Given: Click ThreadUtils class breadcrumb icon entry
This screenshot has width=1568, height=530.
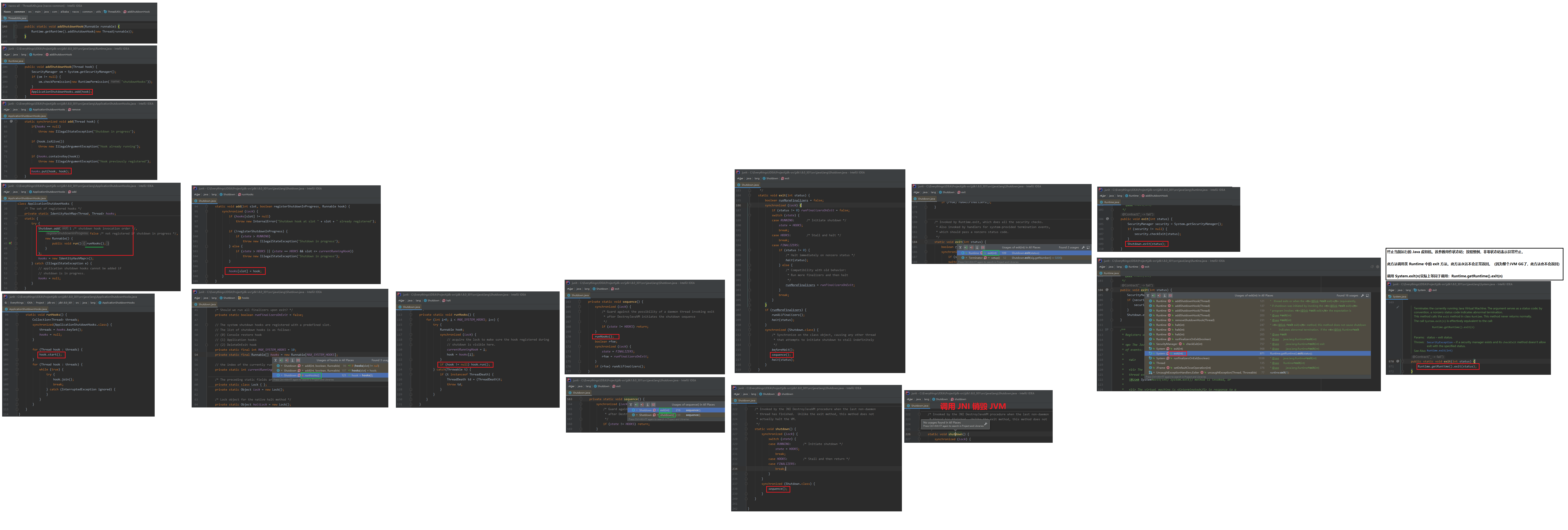Looking at the screenshot, I should (112, 11).
